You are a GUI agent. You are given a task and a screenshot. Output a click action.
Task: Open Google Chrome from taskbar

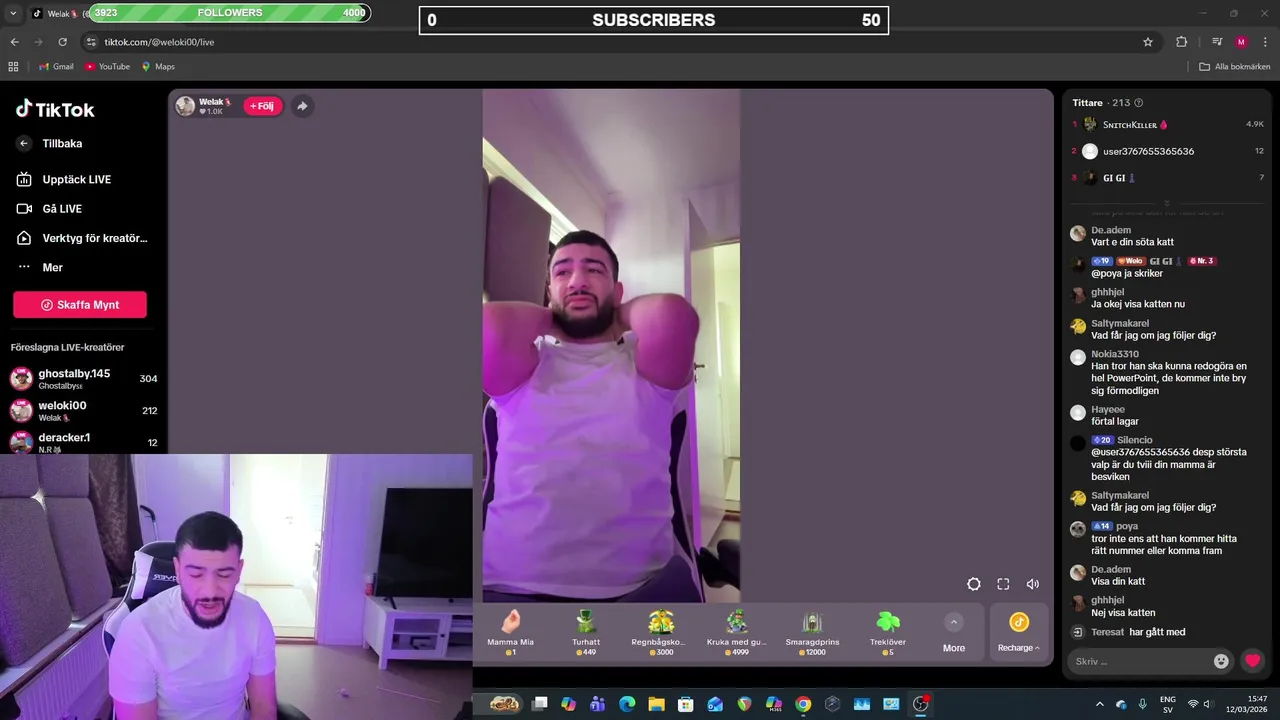[803, 704]
